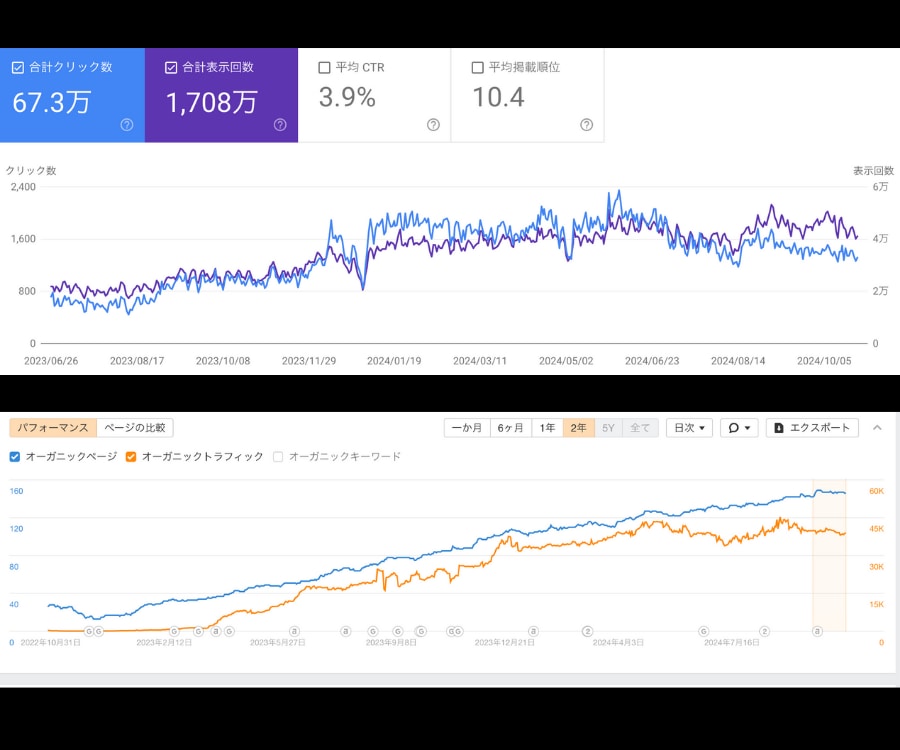Click the 2024/10/05 axis date label
900x750 pixels.
click(824, 361)
